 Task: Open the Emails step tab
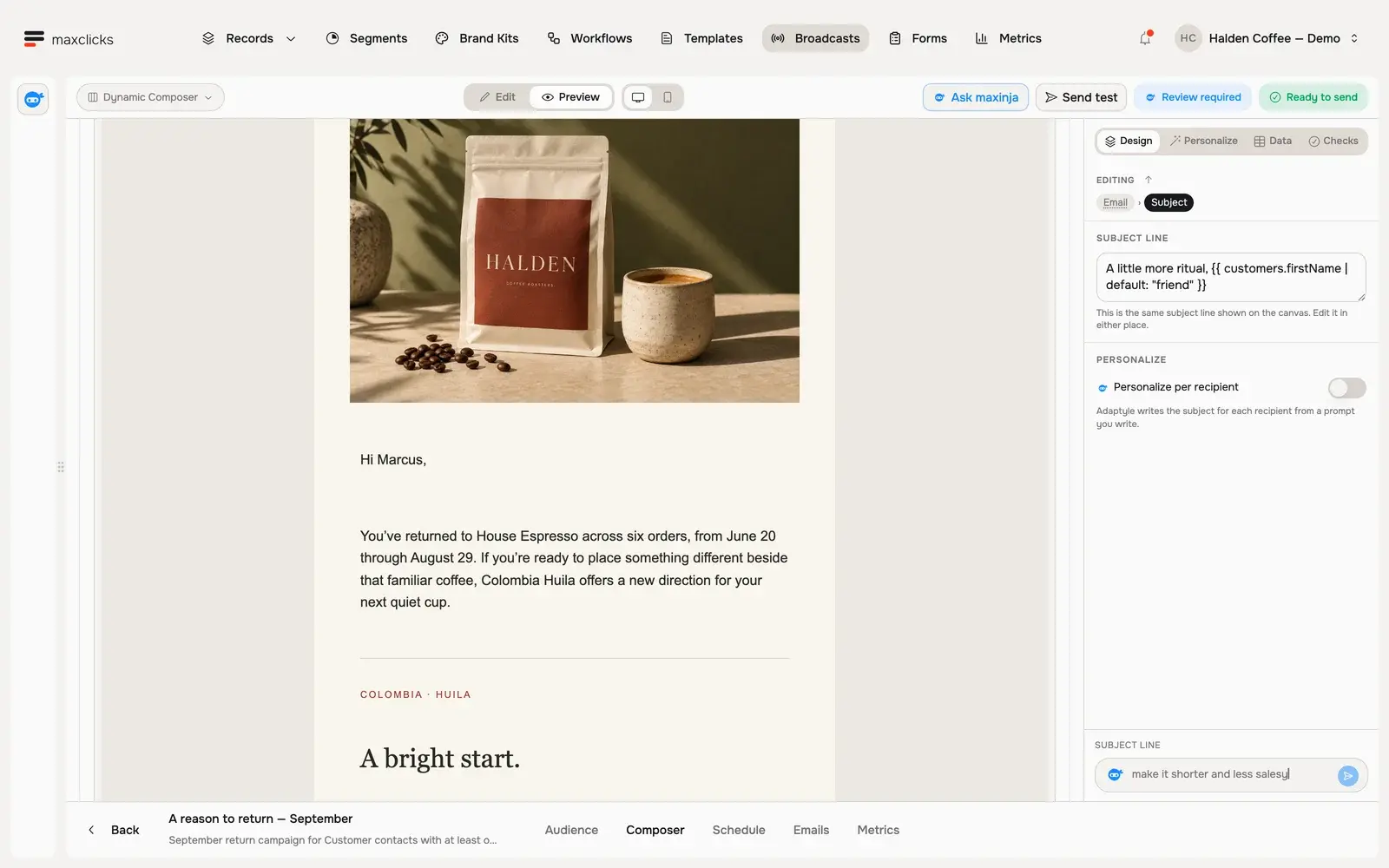(x=811, y=830)
